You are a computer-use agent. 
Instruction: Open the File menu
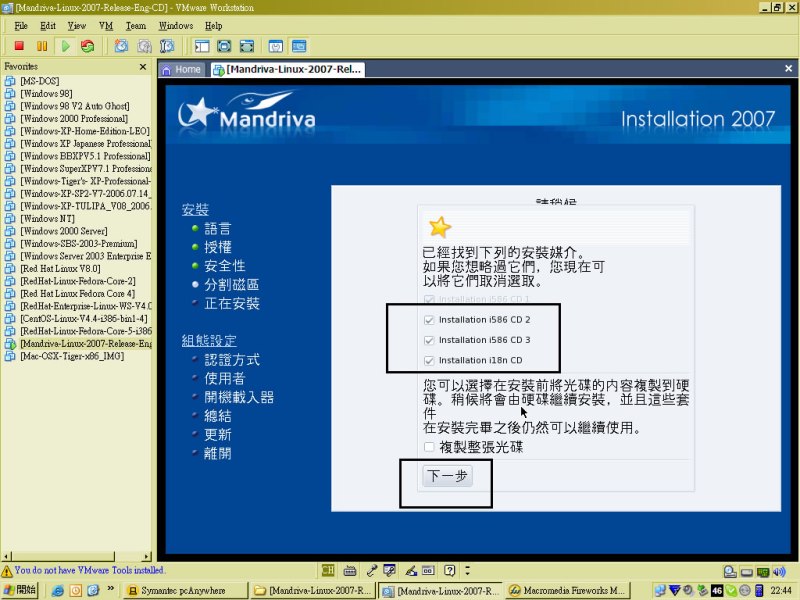click(21, 26)
